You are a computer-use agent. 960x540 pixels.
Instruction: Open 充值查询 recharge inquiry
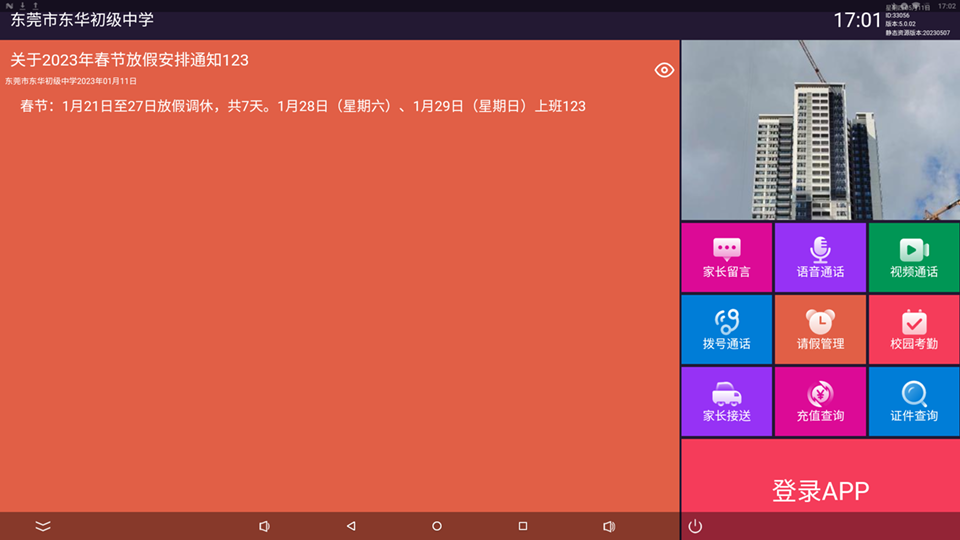pyautogui.click(x=820, y=401)
